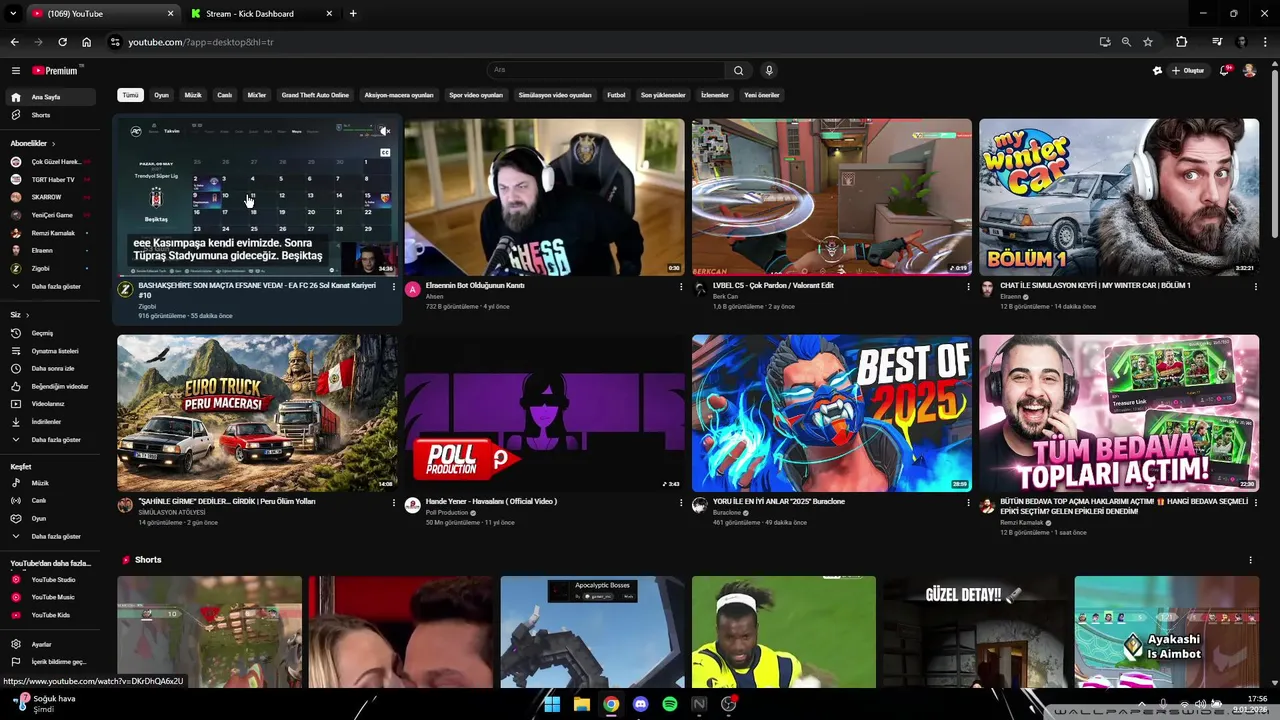Open Discord from the taskbar
The width and height of the screenshot is (1280, 720).
[640, 704]
